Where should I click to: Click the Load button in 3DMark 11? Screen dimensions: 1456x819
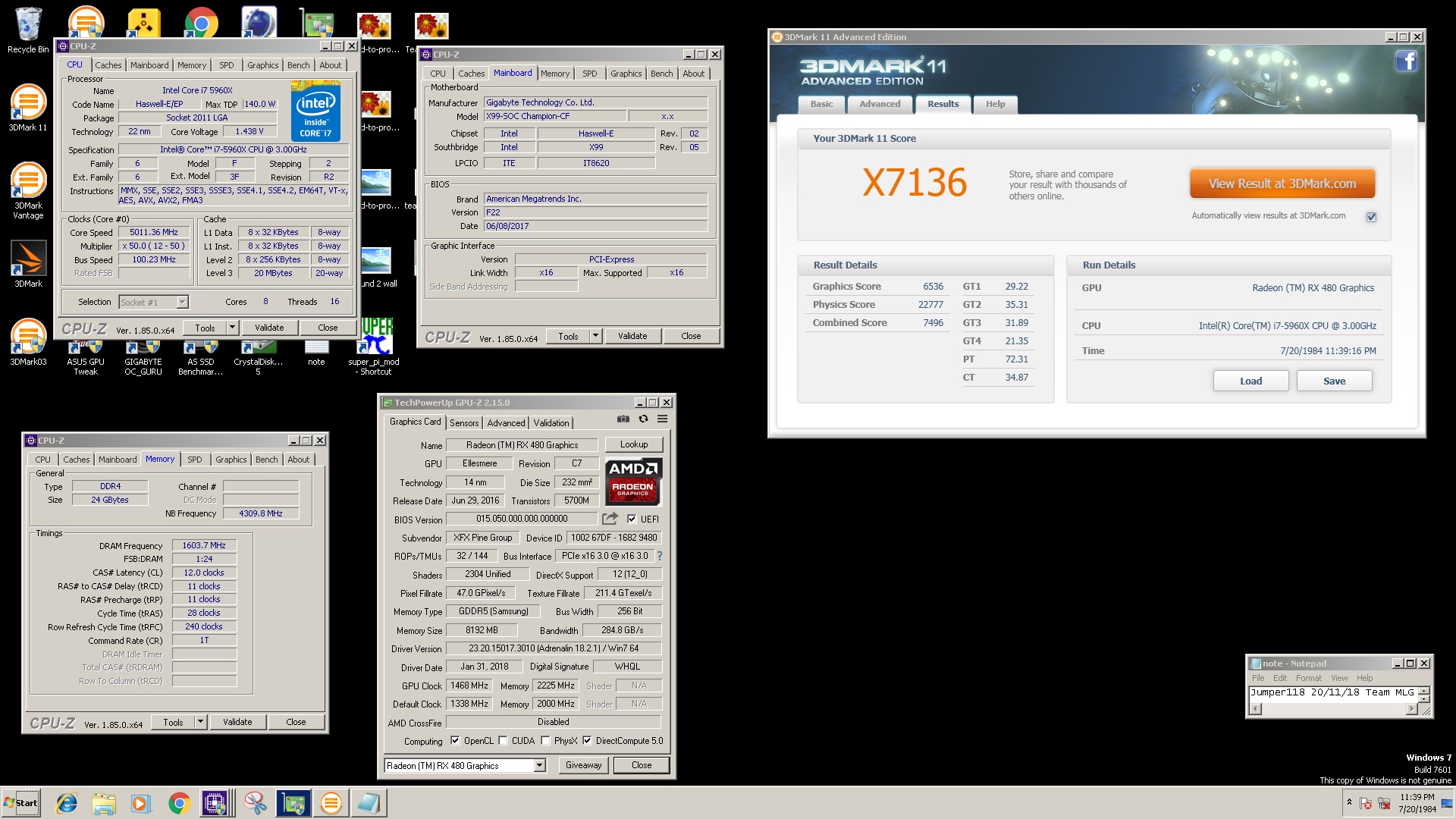tap(1251, 381)
